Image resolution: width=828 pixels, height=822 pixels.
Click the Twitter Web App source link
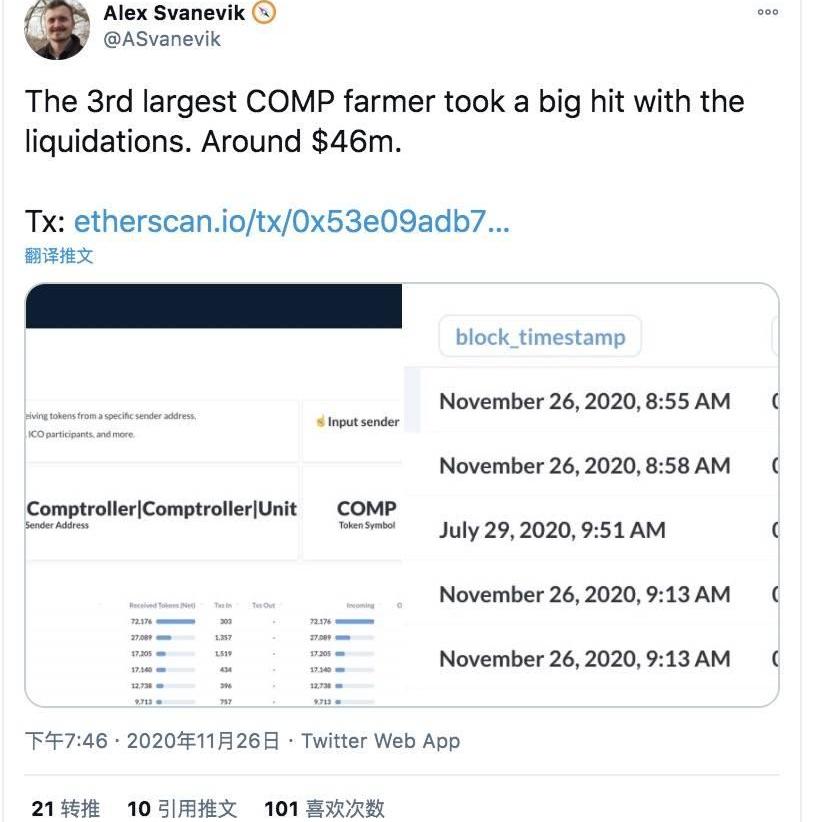click(380, 741)
